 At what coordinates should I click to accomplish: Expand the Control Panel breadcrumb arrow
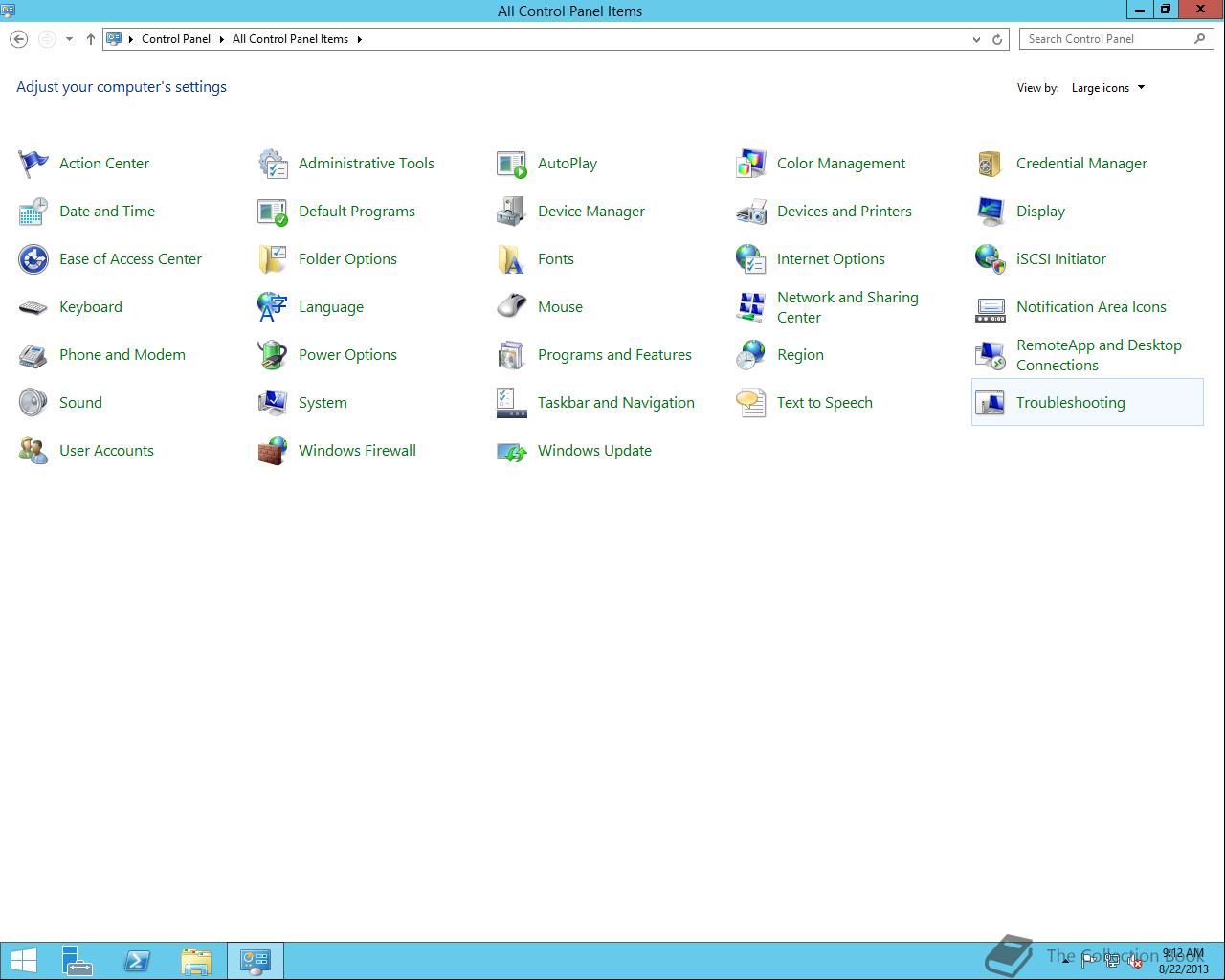[221, 39]
